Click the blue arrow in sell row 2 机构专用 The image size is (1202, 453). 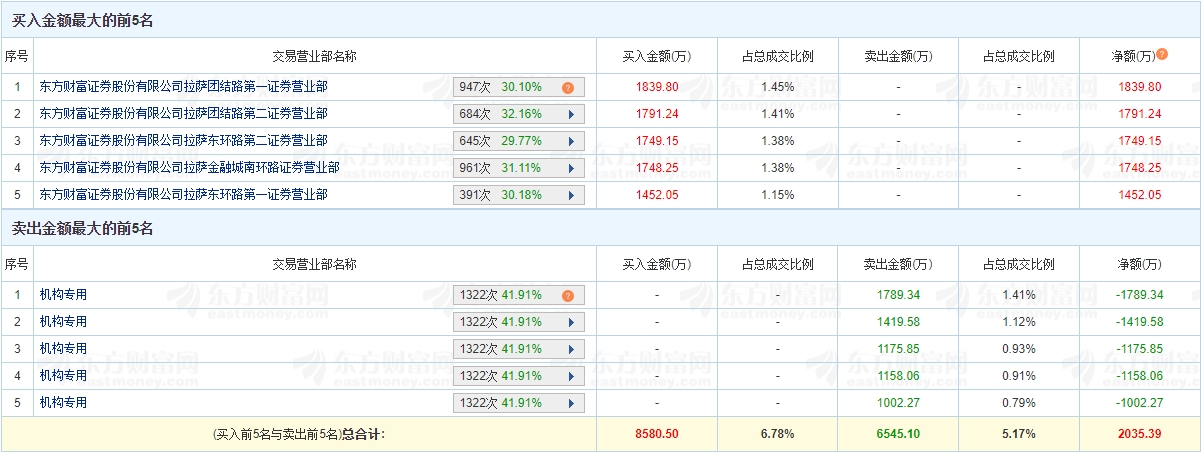[570, 322]
